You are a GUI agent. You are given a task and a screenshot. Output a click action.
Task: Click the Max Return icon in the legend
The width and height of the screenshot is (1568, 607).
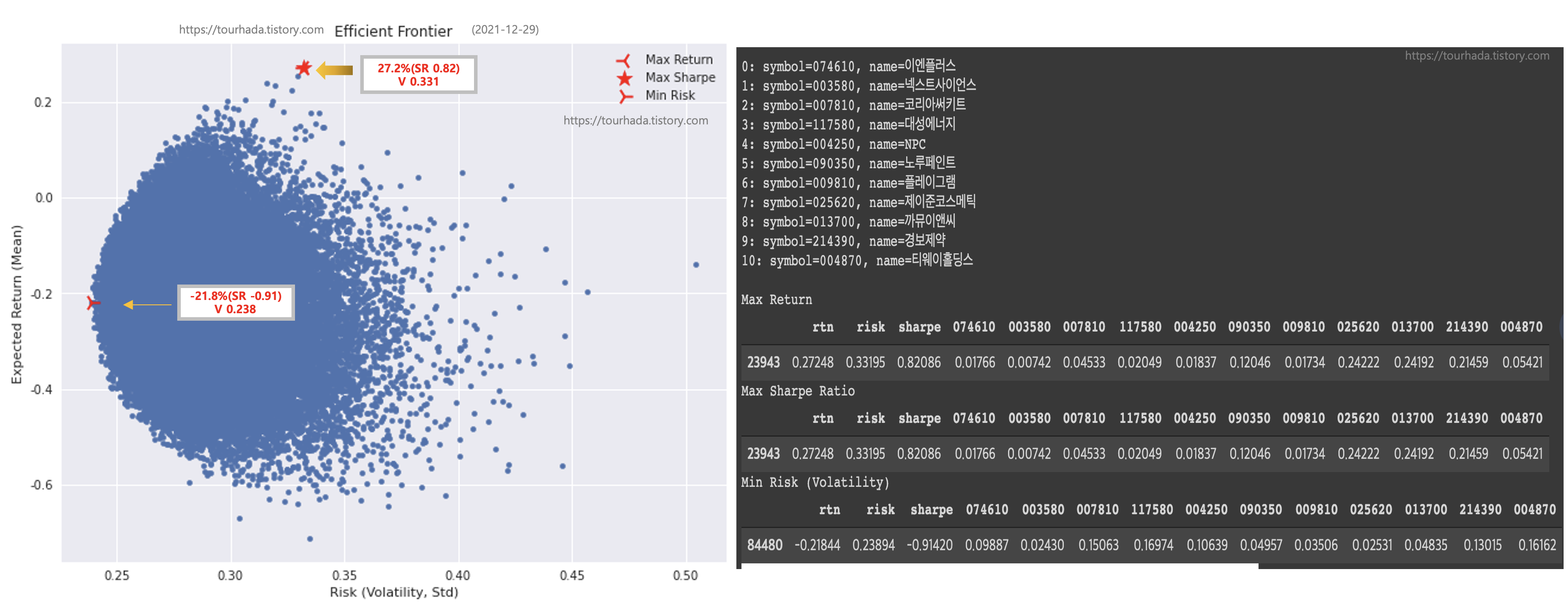pos(624,60)
